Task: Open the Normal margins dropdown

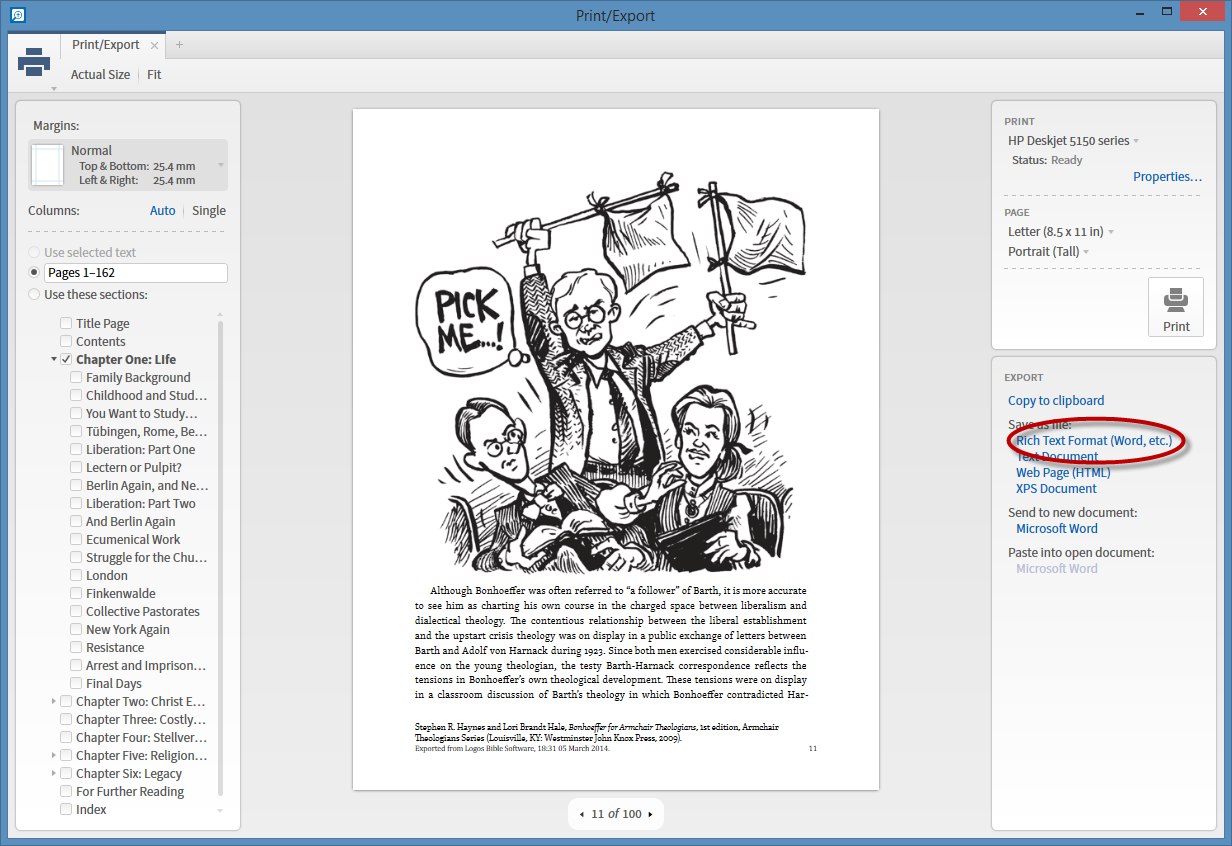Action: click(128, 165)
